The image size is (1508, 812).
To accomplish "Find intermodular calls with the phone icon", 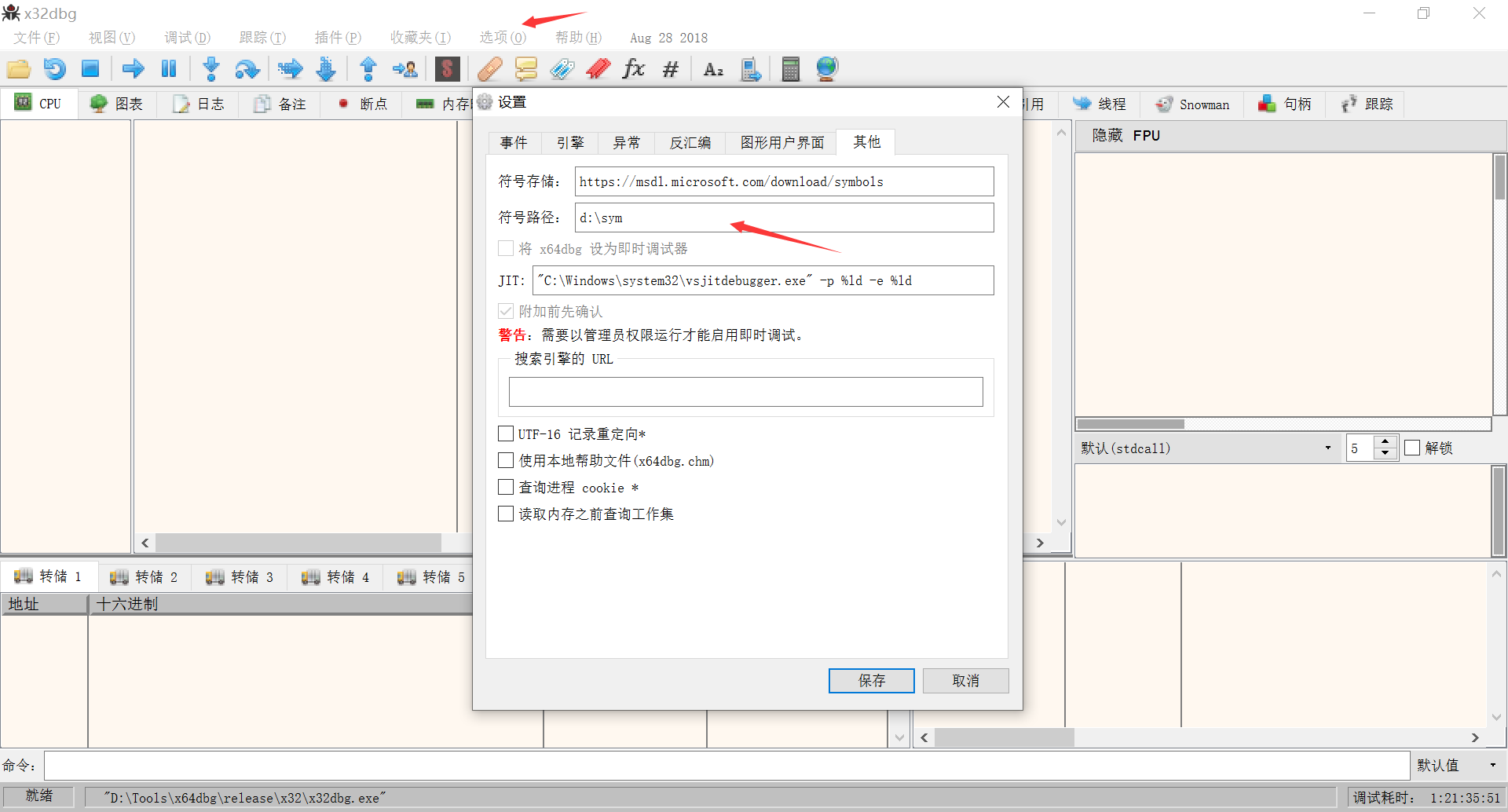I will pyautogui.click(x=751, y=69).
